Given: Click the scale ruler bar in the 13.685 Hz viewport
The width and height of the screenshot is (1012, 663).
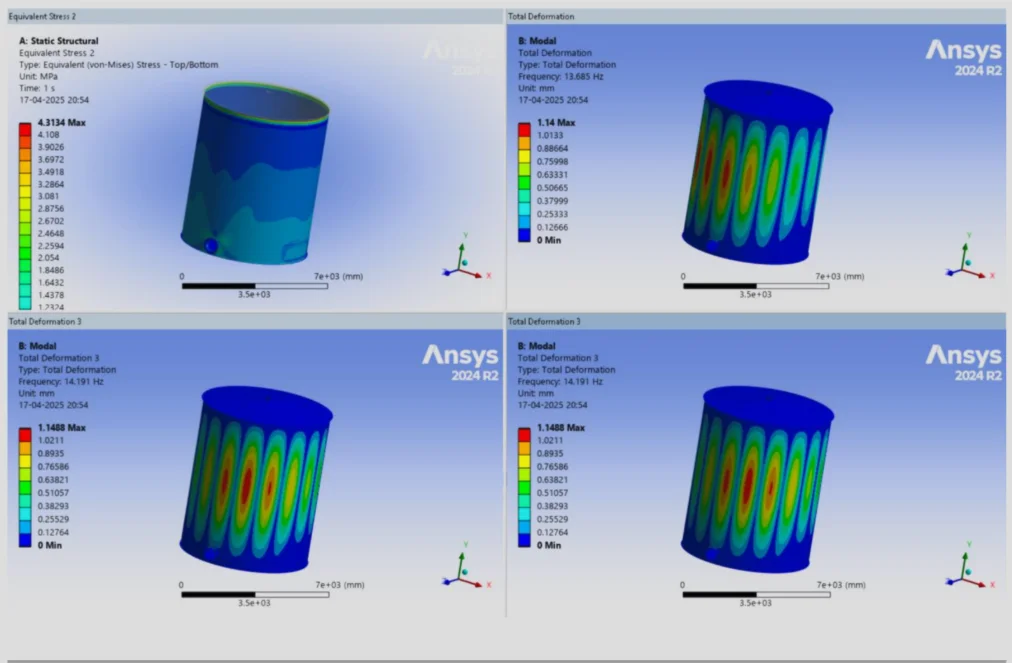Looking at the screenshot, I should (756, 286).
